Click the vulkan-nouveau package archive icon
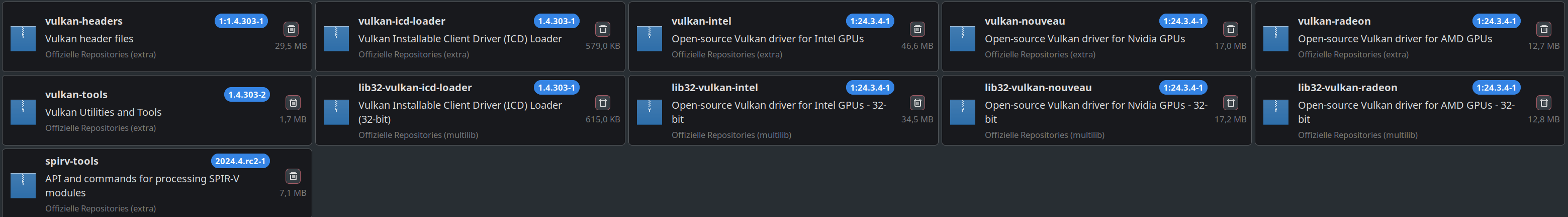The image size is (1568, 217). [x=962, y=38]
